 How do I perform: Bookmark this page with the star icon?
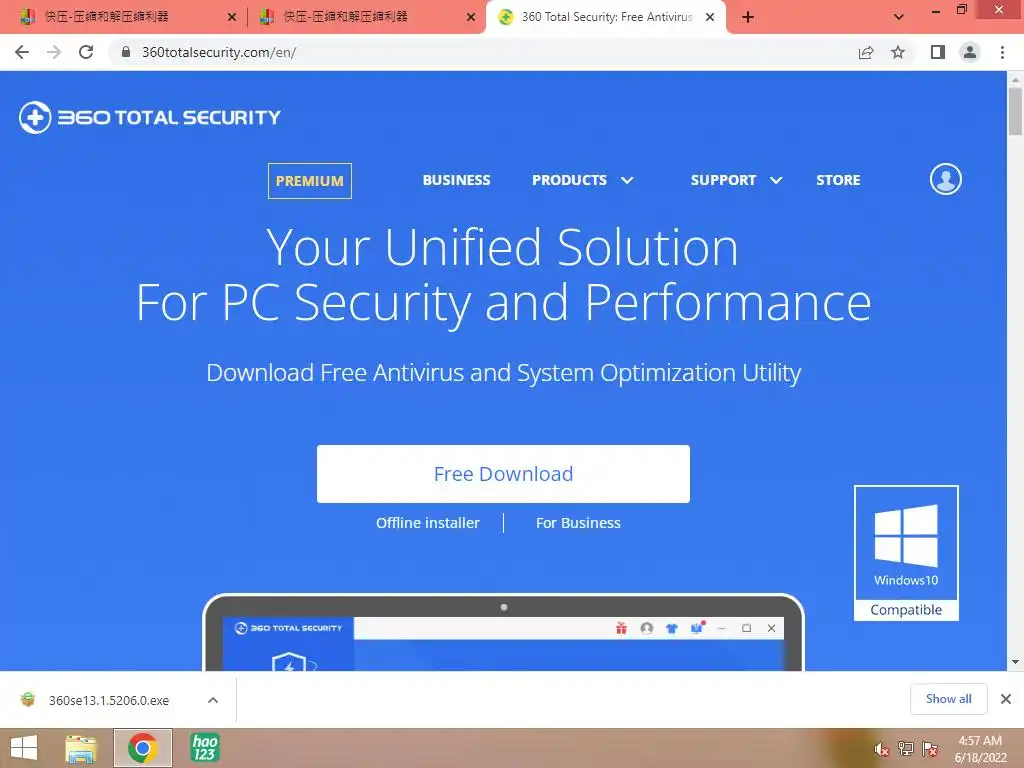pos(898,52)
